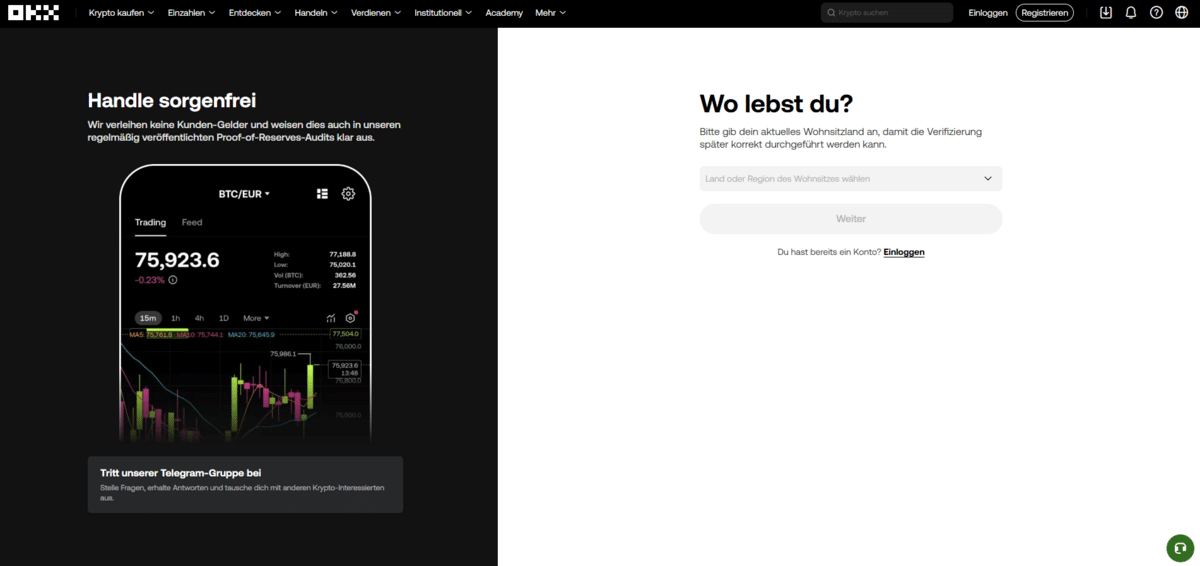Select the Trading tab in mockup
The width and height of the screenshot is (1200, 566).
pyautogui.click(x=150, y=222)
